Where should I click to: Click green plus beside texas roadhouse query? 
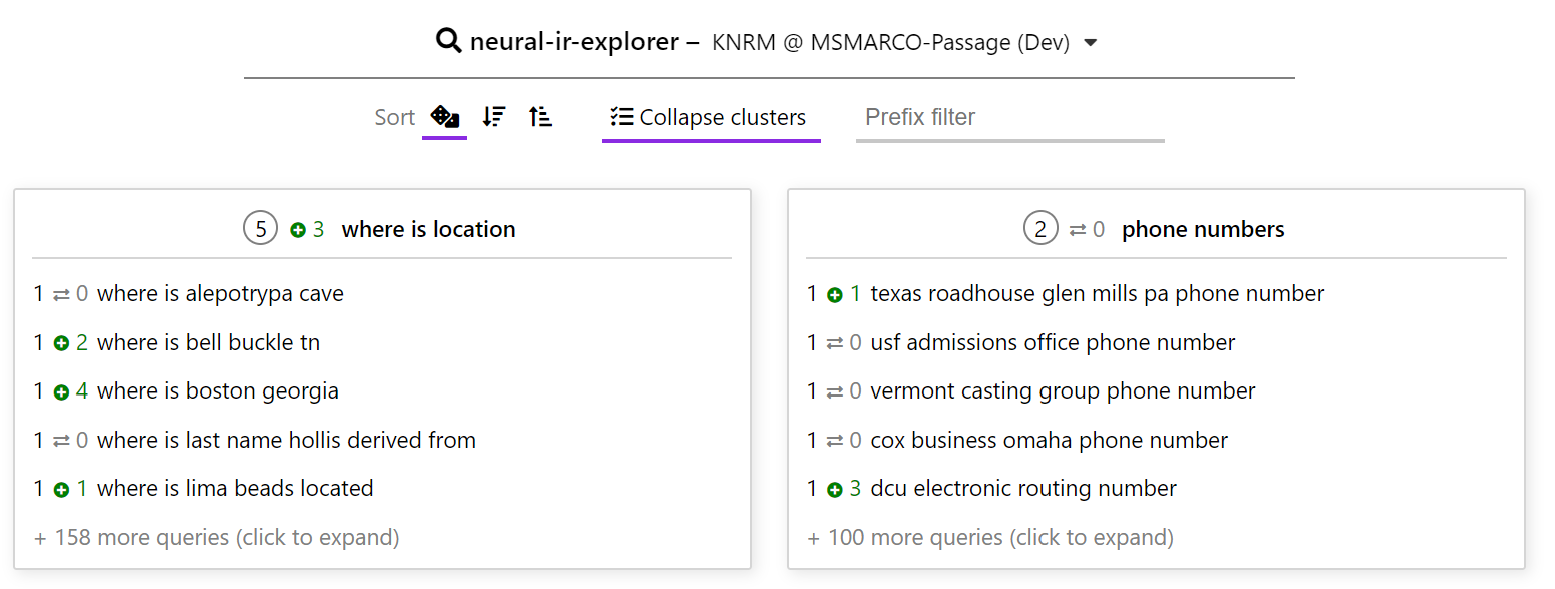[835, 294]
